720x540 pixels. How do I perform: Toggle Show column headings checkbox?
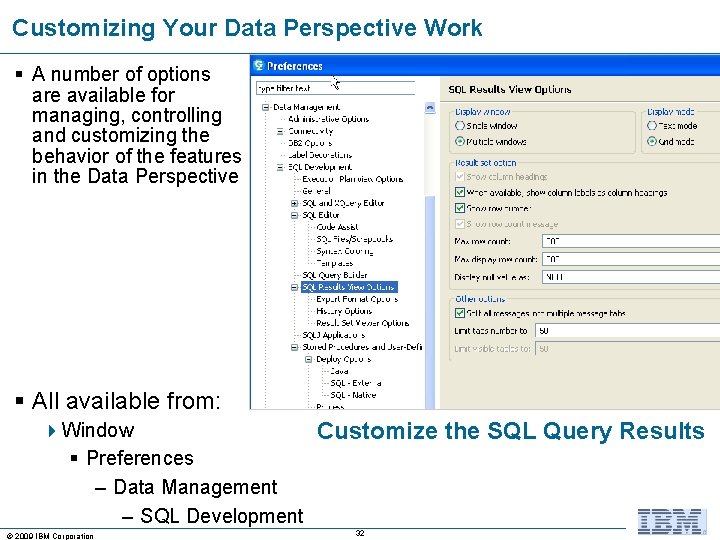pyautogui.click(x=459, y=177)
